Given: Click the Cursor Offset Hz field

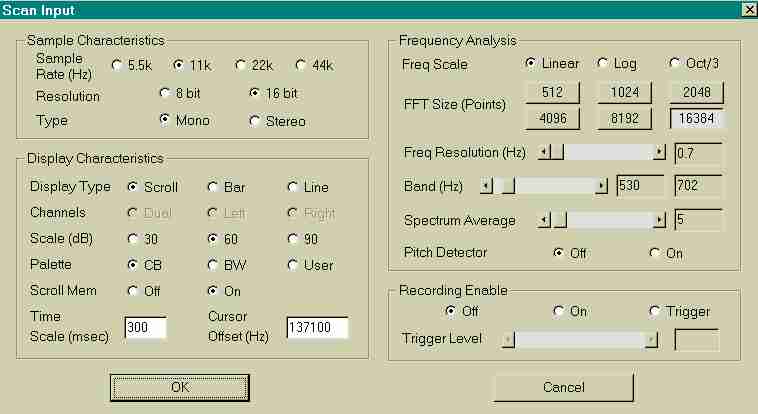Looking at the screenshot, I should [317, 328].
